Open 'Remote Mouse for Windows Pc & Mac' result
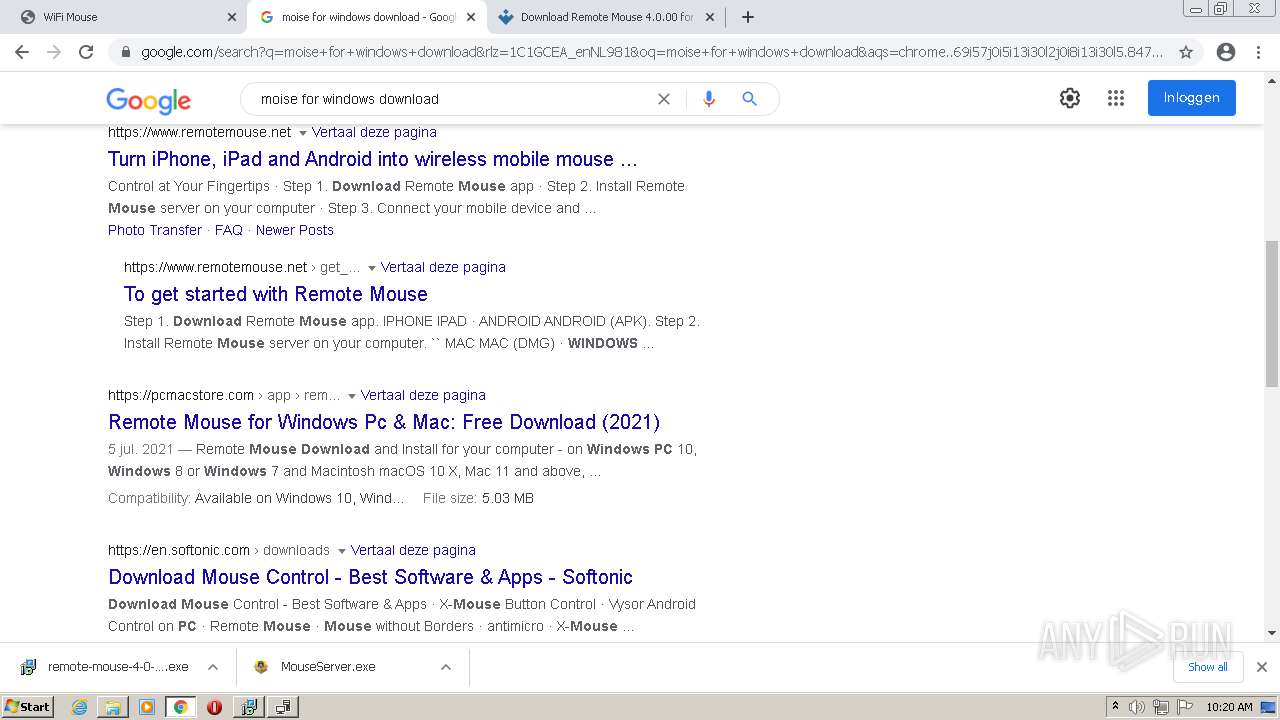Viewport: 1280px width, 720px height. point(384,422)
